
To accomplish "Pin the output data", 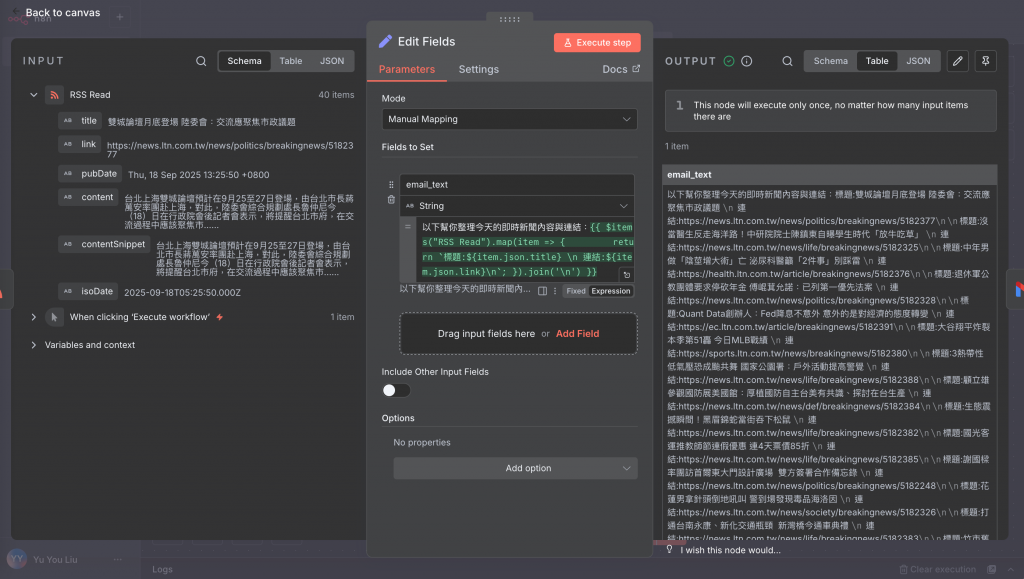I will 985,61.
